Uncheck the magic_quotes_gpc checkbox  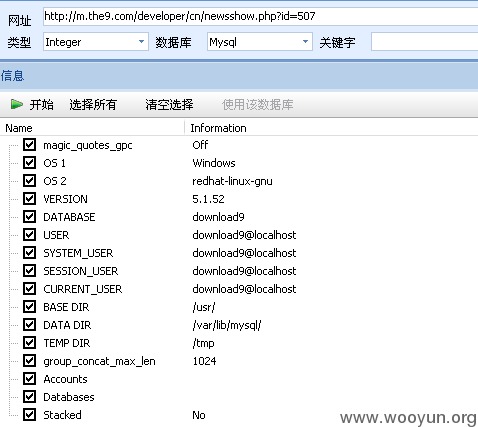click(x=29, y=145)
